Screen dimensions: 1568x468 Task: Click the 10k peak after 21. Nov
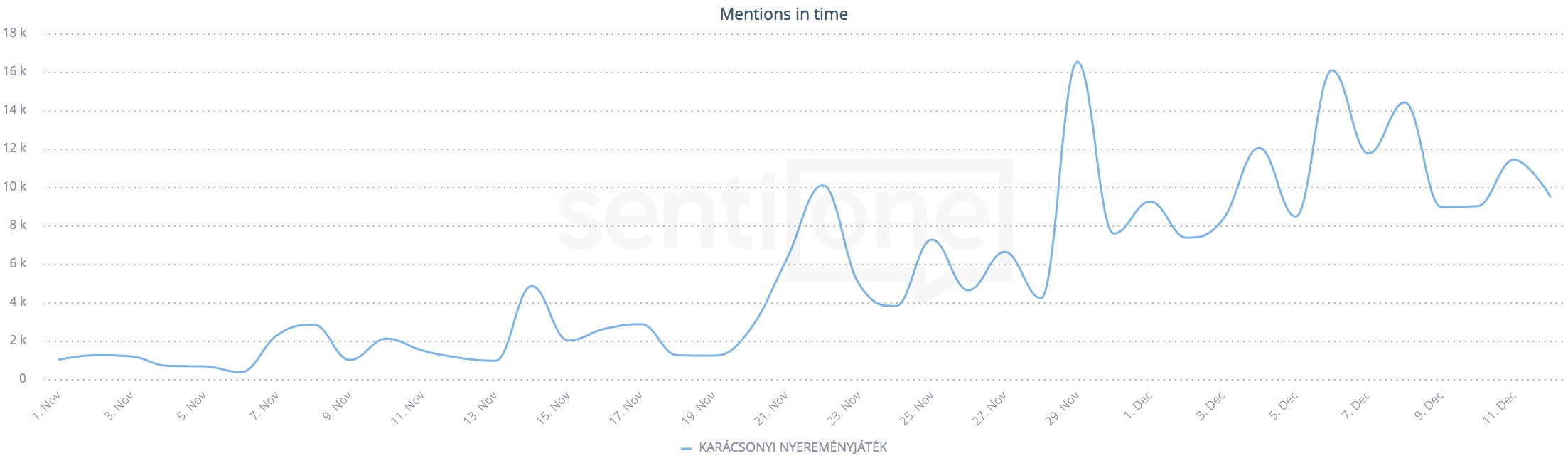pyautogui.click(x=822, y=186)
